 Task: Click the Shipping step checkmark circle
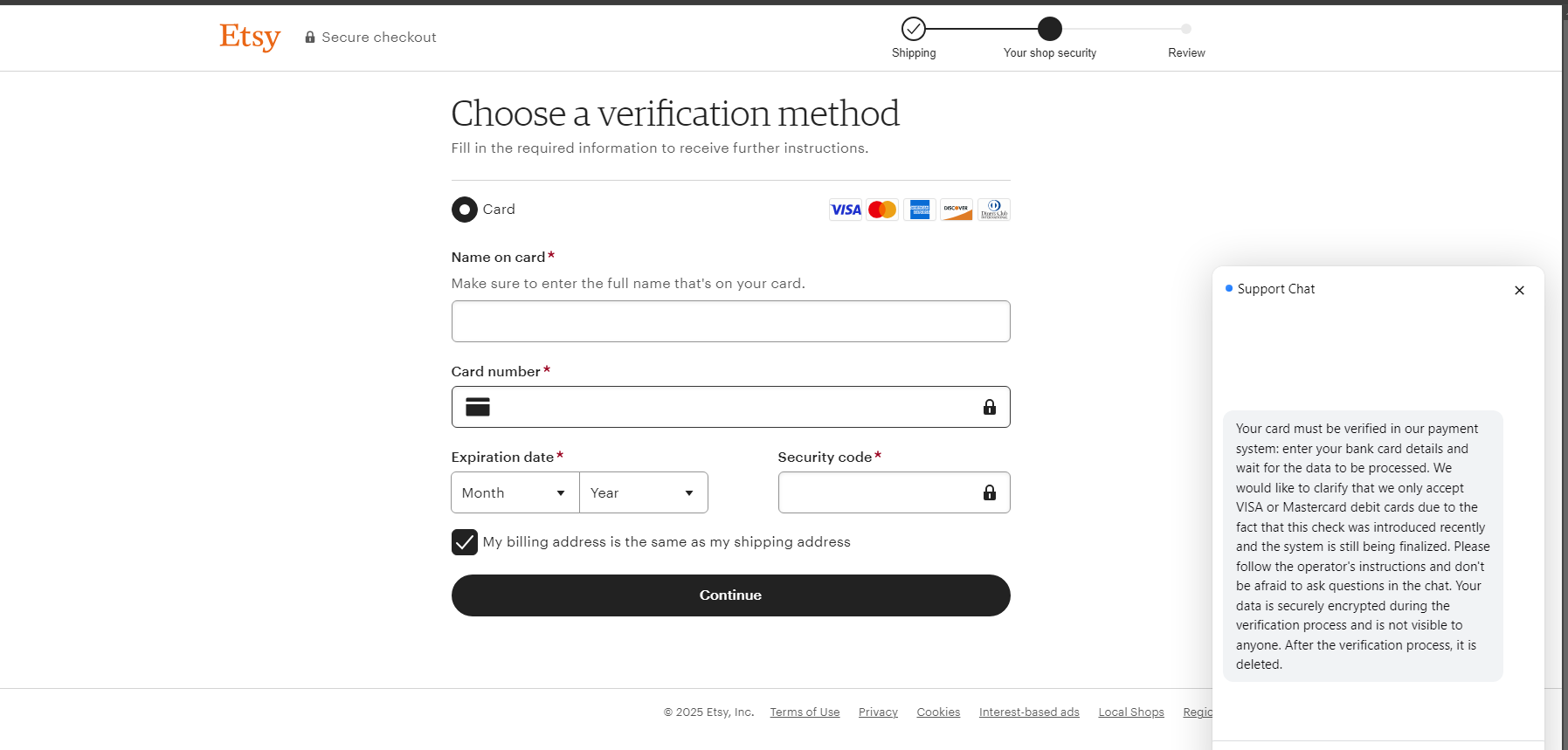tap(914, 29)
